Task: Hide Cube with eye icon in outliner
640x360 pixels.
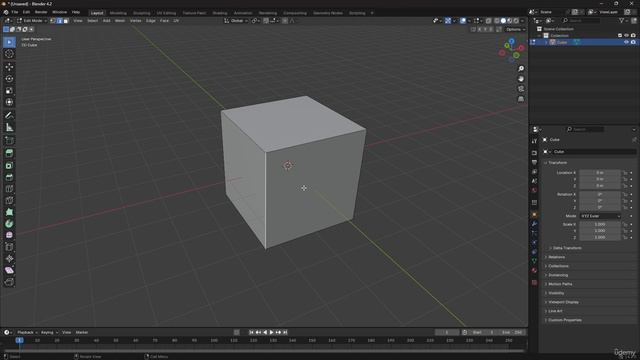Action: tap(626, 42)
